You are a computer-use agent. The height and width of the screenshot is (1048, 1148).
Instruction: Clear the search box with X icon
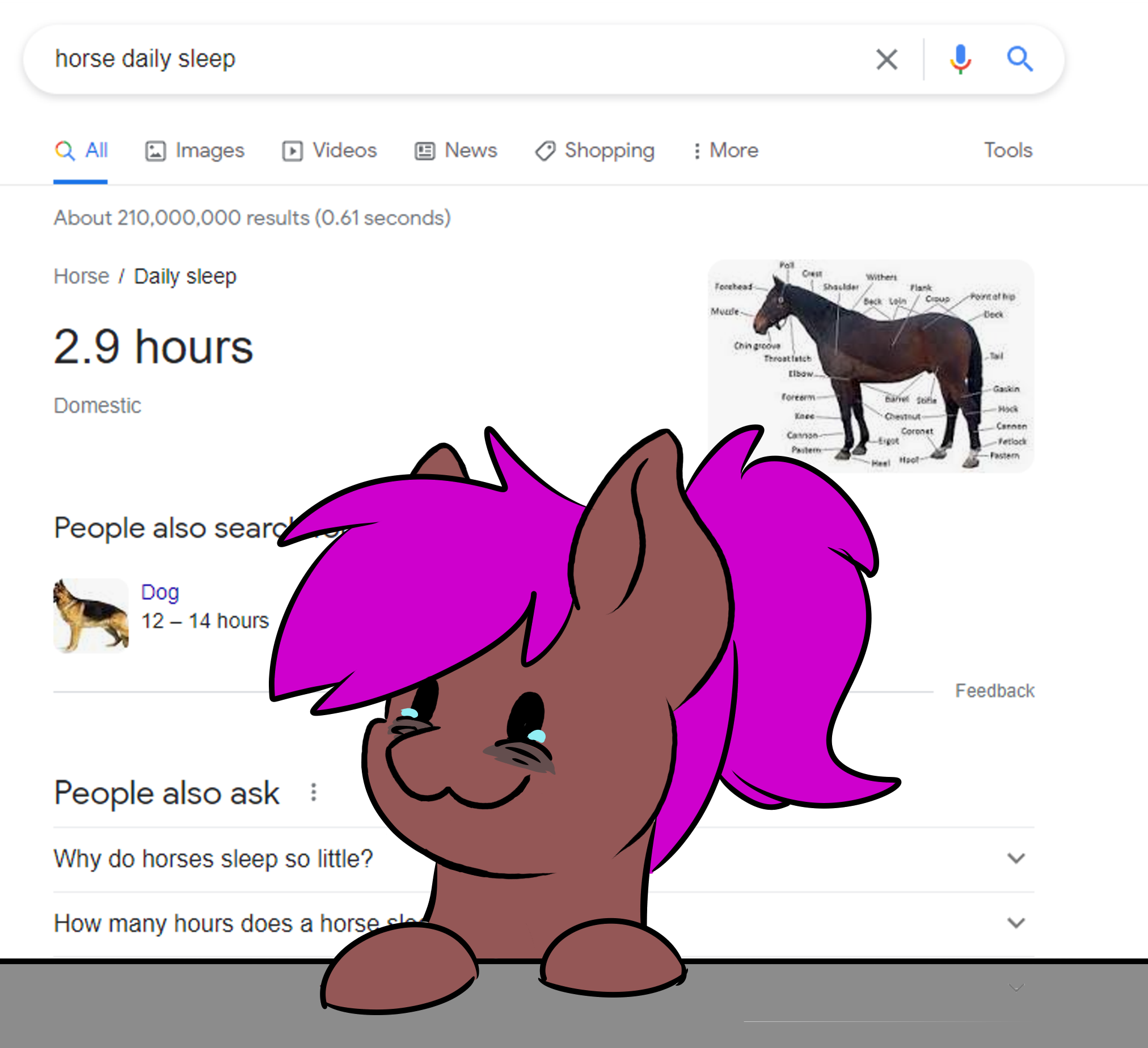point(887,59)
